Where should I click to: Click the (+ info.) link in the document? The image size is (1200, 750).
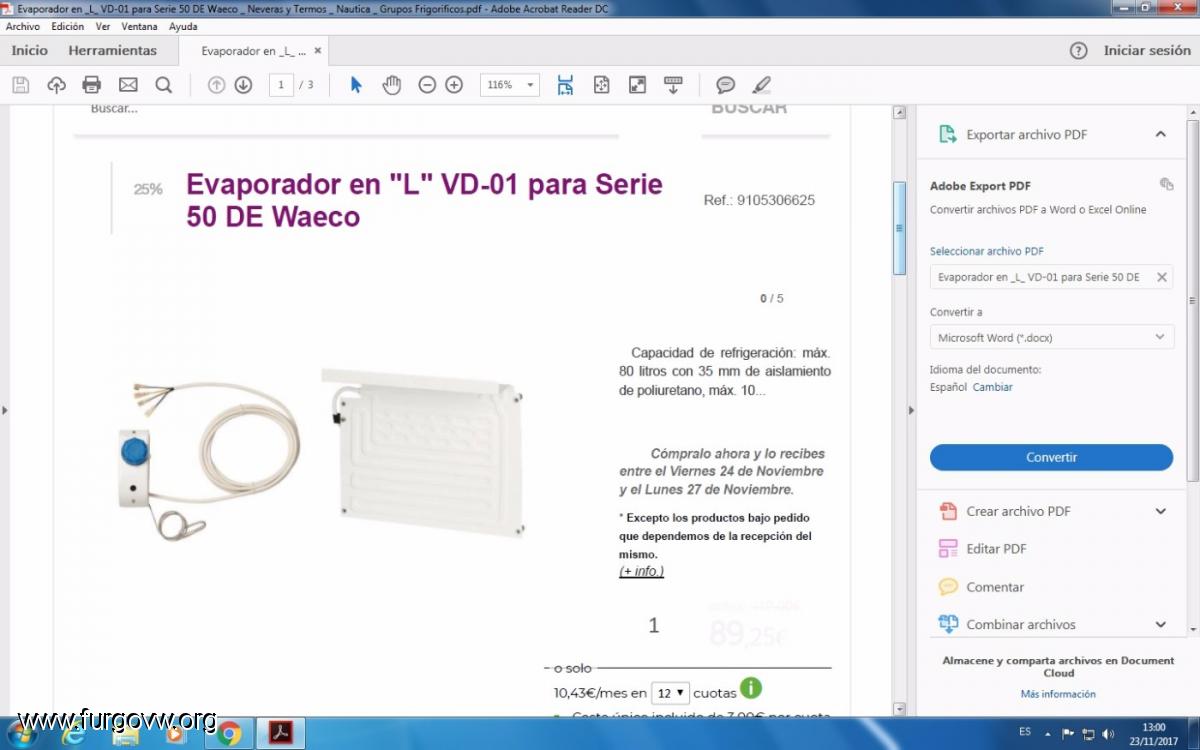pyautogui.click(x=641, y=571)
